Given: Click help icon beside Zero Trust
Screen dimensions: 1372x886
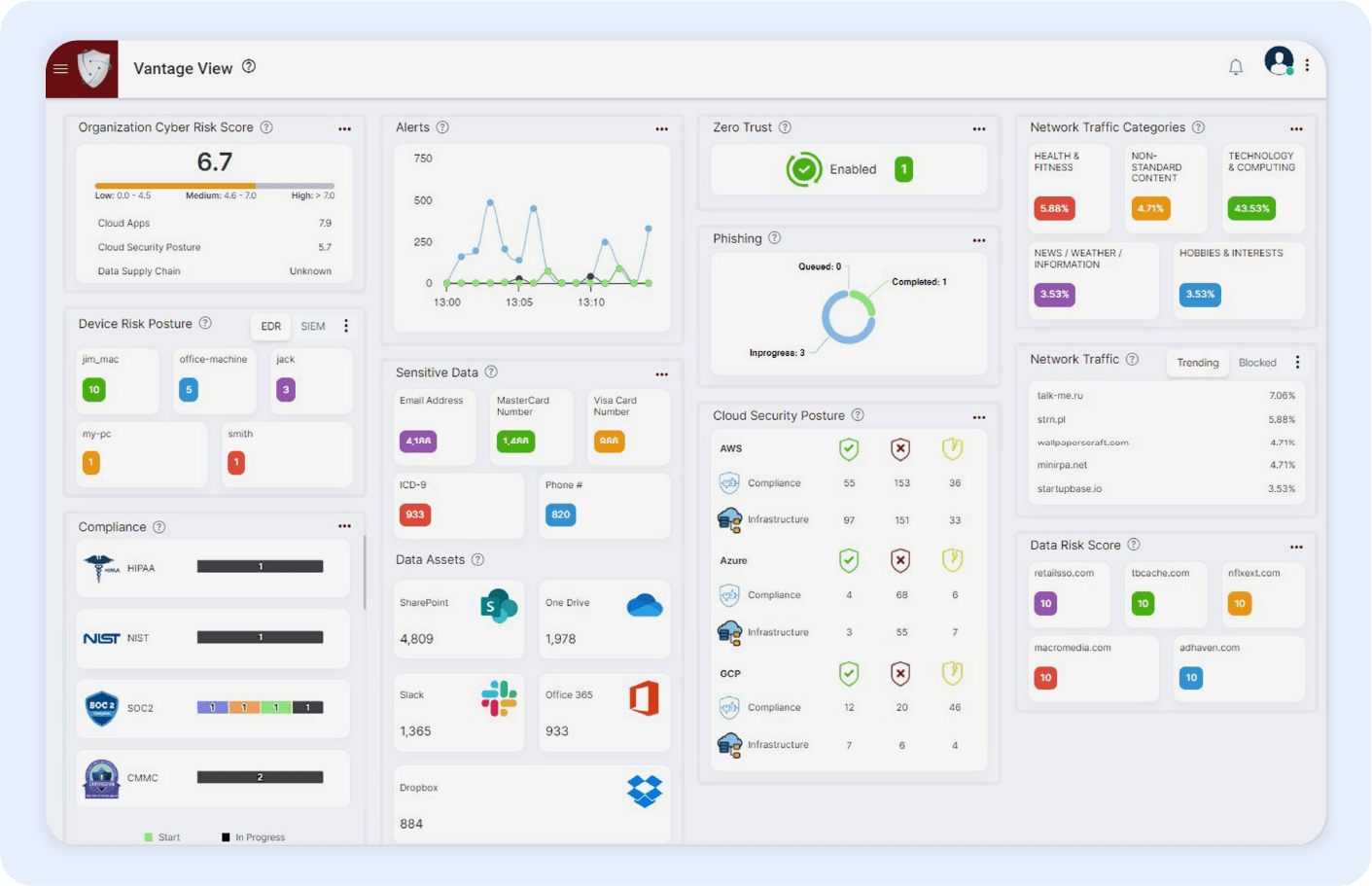Looking at the screenshot, I should (x=785, y=127).
